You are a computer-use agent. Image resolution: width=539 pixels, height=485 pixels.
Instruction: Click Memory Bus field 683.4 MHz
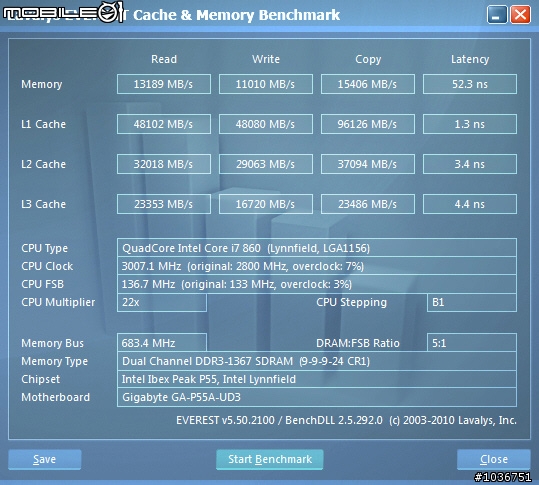[x=162, y=343]
